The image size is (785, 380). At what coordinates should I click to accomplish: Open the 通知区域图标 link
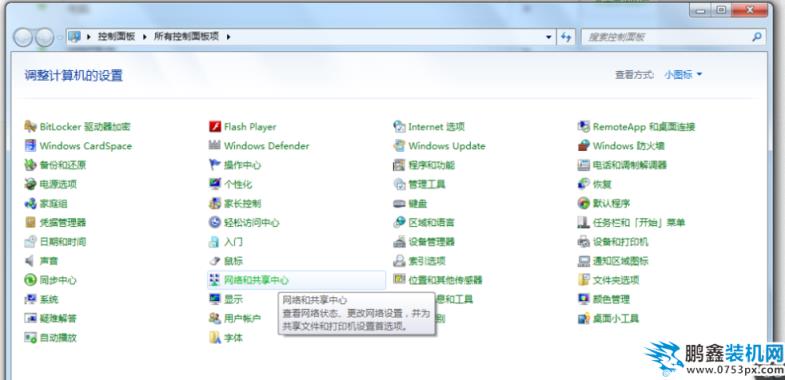(620, 261)
